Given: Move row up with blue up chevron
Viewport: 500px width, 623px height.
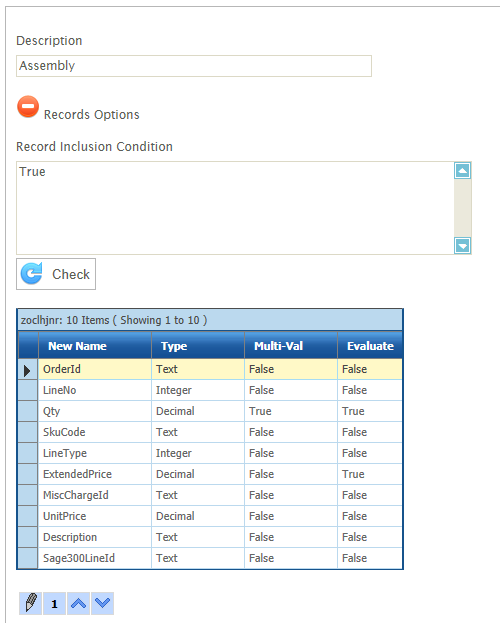Looking at the screenshot, I should coord(78,604).
